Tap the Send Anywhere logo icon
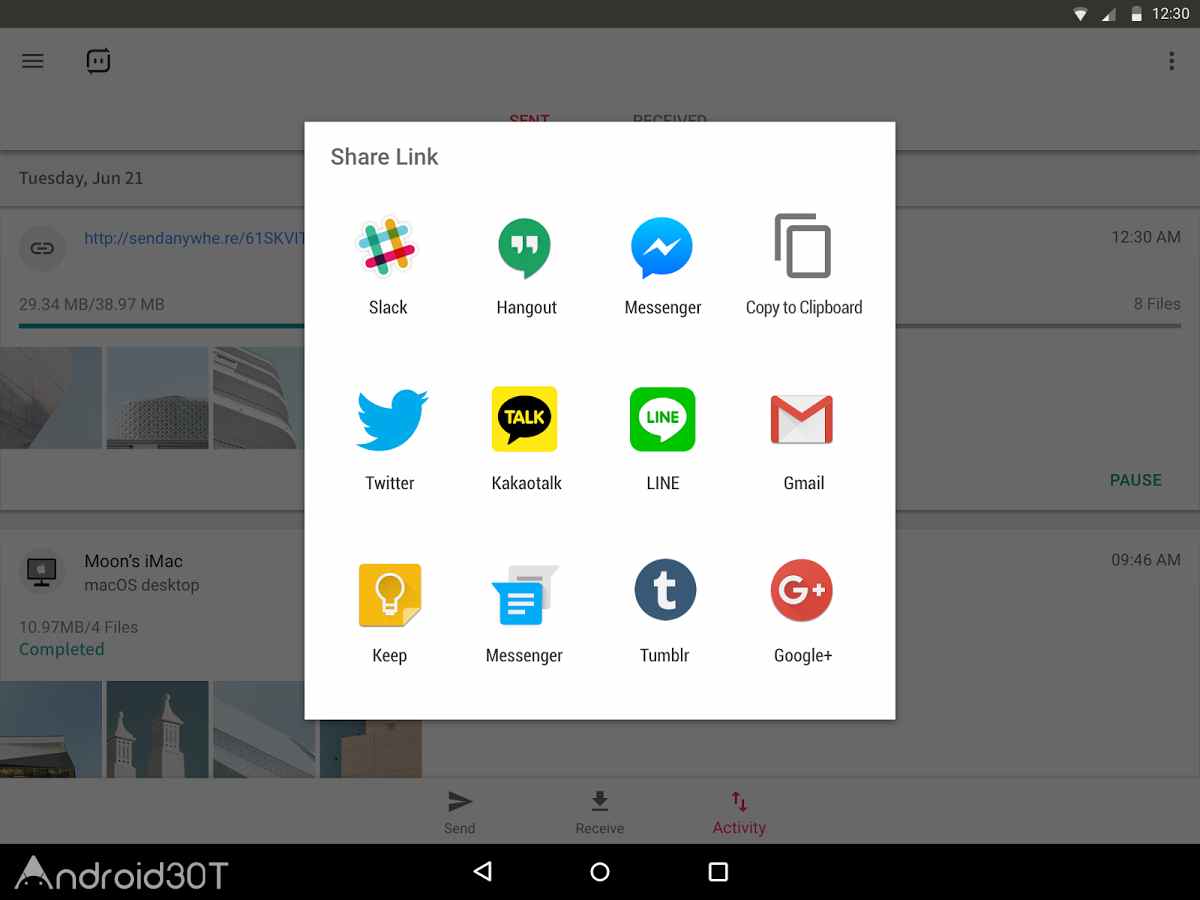 98,61
